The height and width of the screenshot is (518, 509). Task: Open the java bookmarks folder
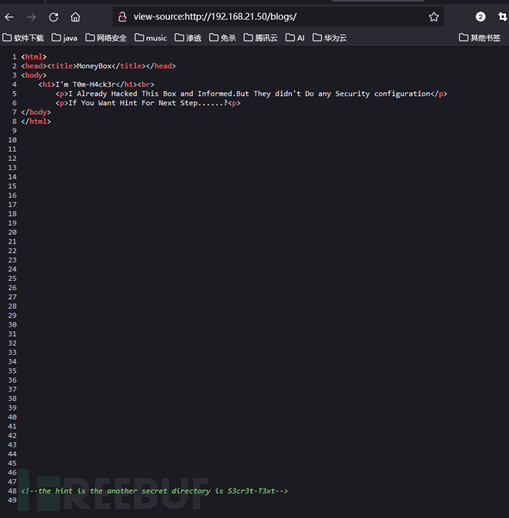64,38
